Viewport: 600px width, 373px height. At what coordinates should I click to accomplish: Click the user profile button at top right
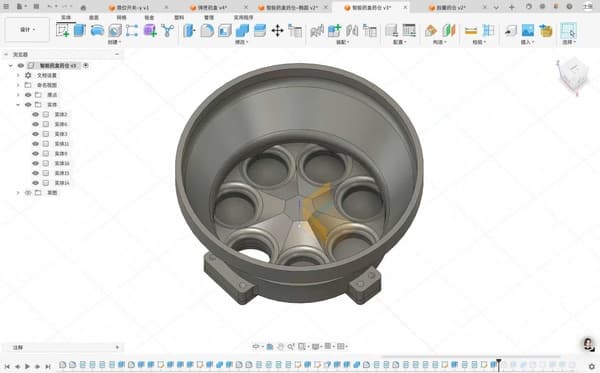(588, 7)
